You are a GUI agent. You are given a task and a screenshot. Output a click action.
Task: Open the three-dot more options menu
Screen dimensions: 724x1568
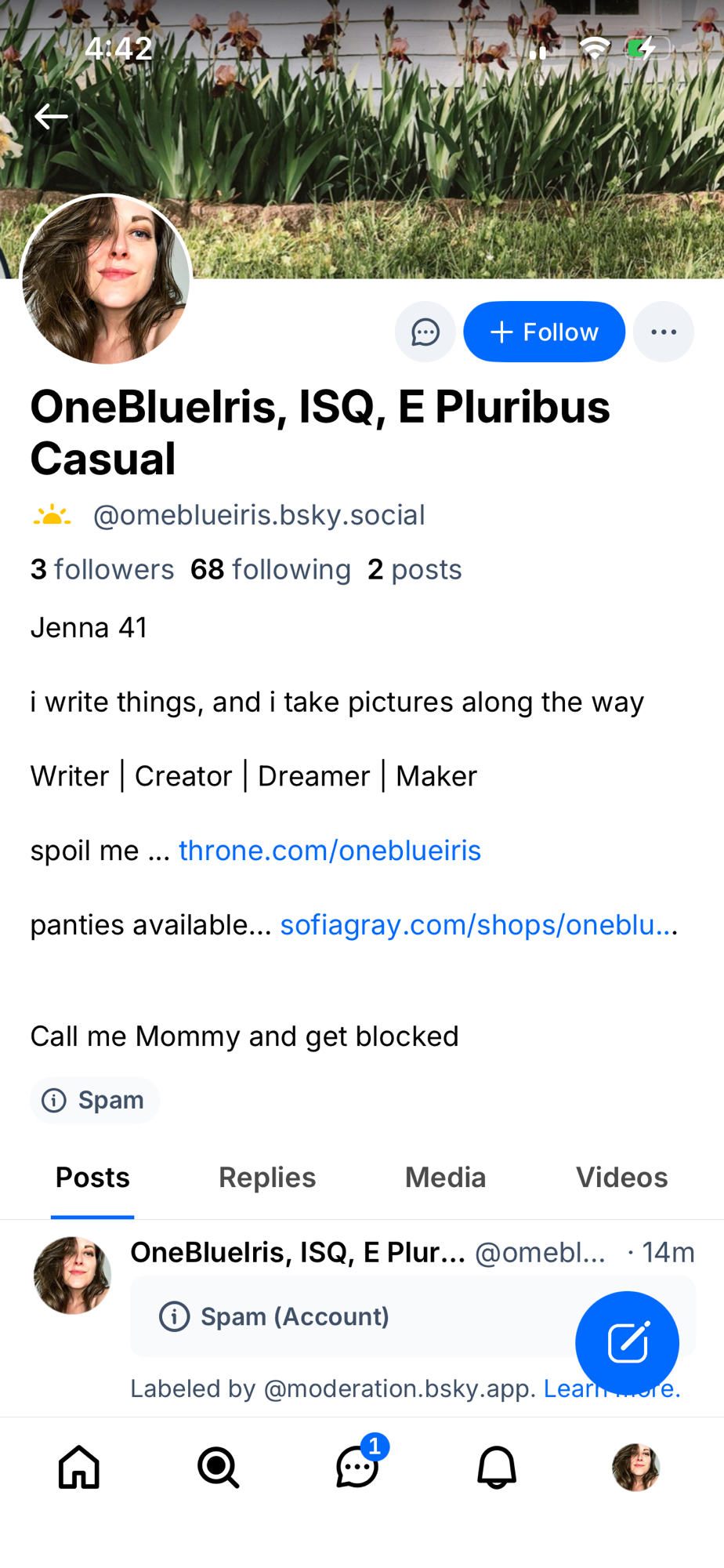pyautogui.click(x=663, y=332)
